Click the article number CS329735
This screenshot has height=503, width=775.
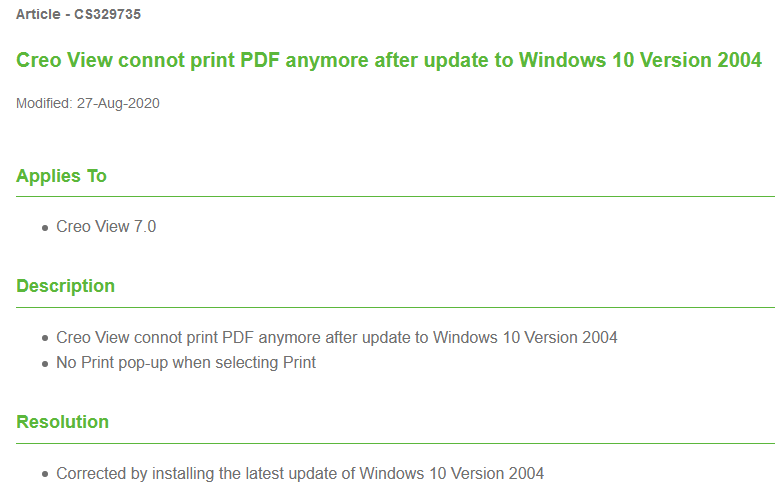click(x=107, y=14)
